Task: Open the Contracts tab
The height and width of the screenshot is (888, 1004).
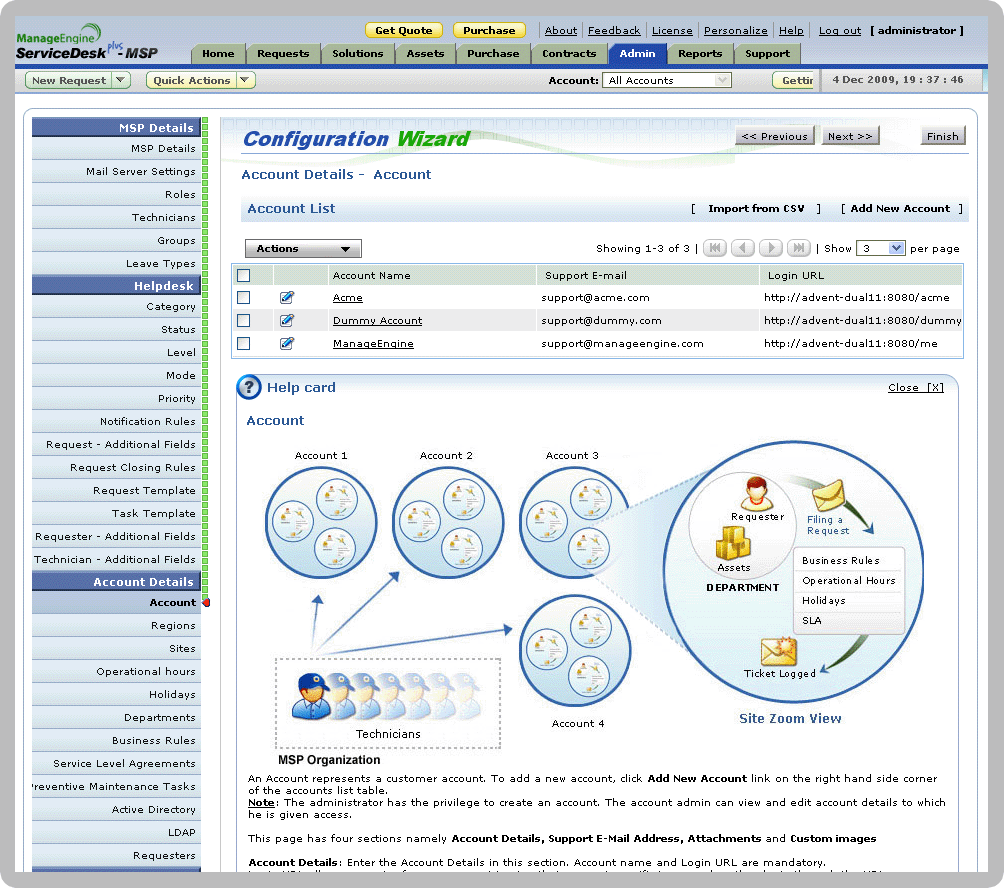Action: 569,54
